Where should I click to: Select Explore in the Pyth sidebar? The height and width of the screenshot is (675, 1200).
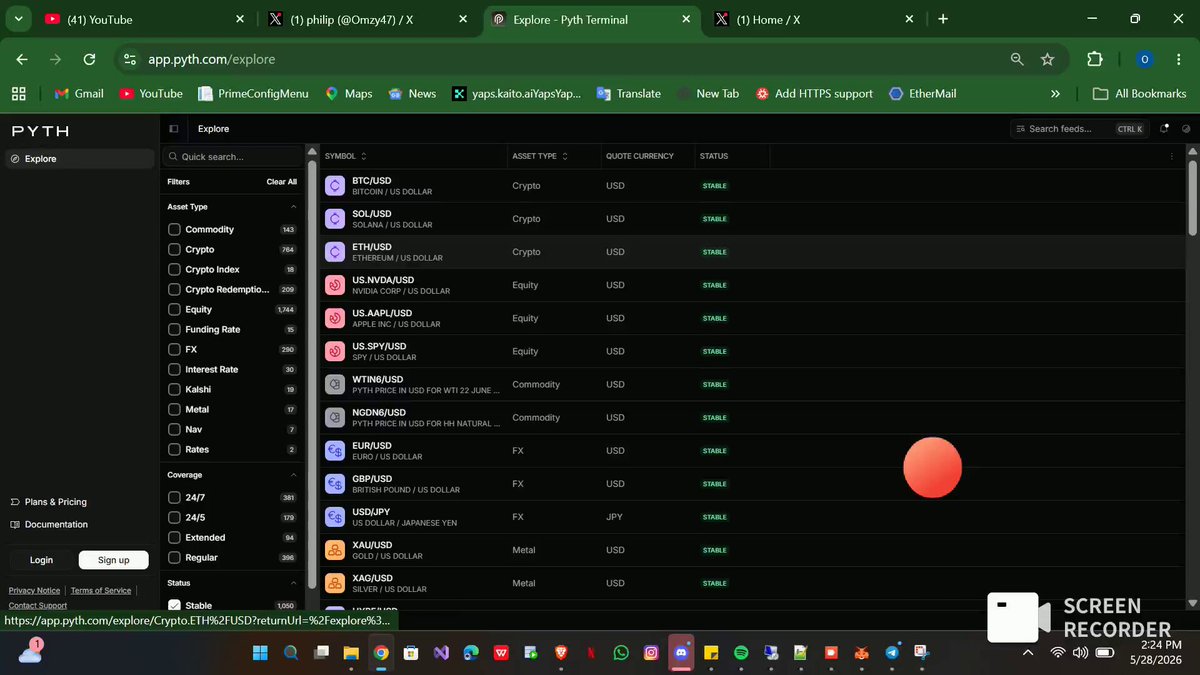[79, 159]
